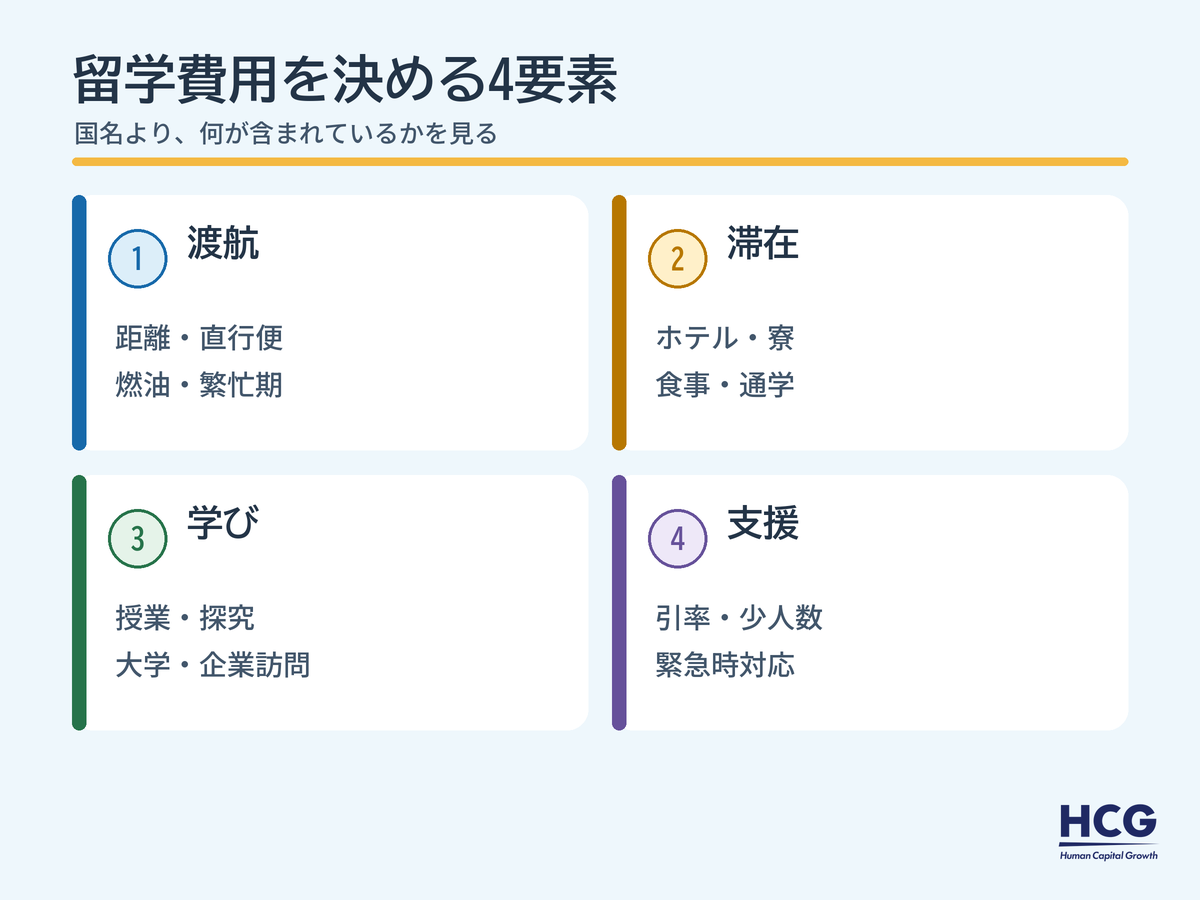
Task: Select the 滞在 card heading
Action: 763,244
